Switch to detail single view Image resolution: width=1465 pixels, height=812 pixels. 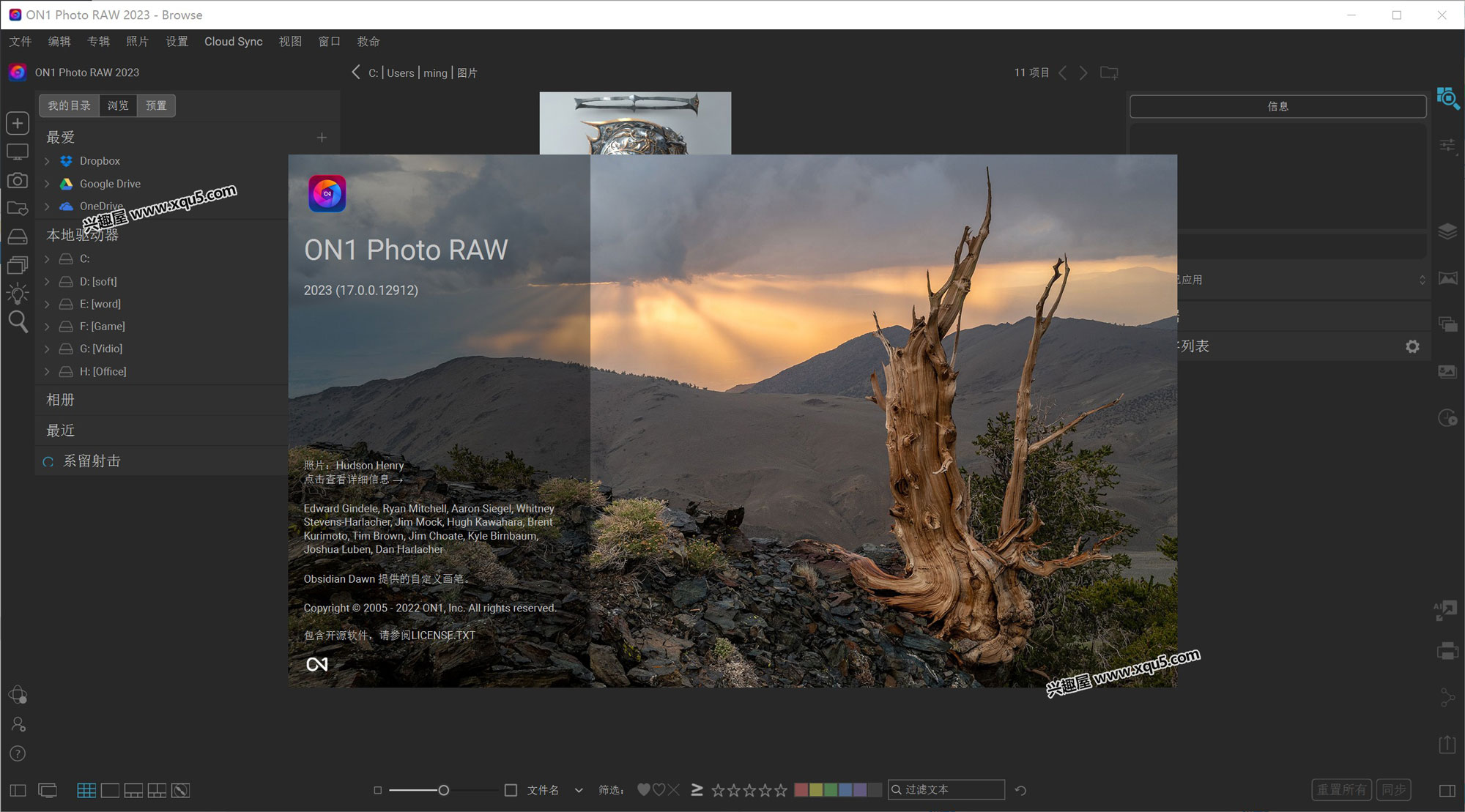tap(110, 790)
